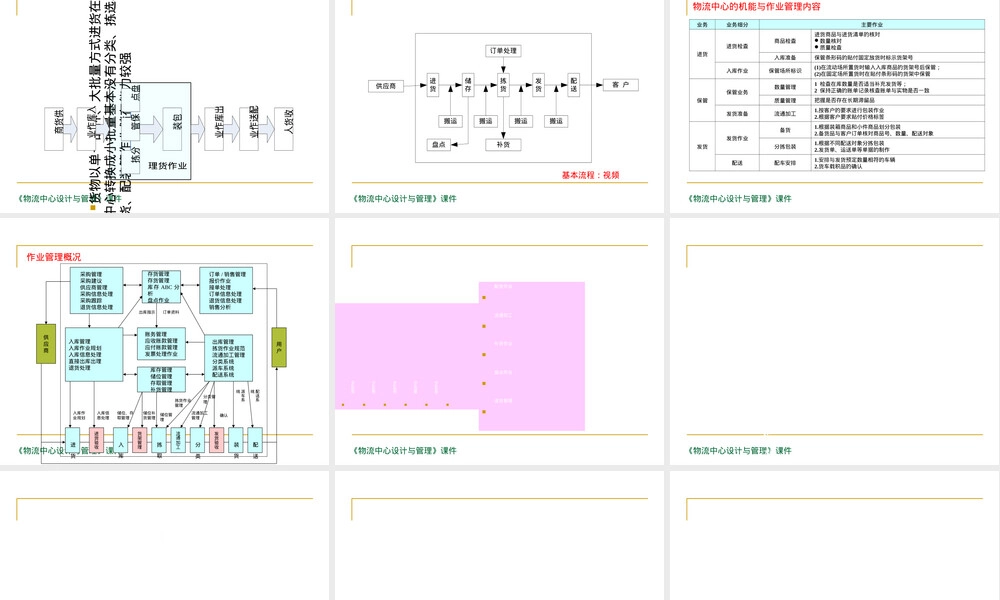The image size is (1000, 600).
Task: Click the 质量管理 table cell
Action: point(785,100)
